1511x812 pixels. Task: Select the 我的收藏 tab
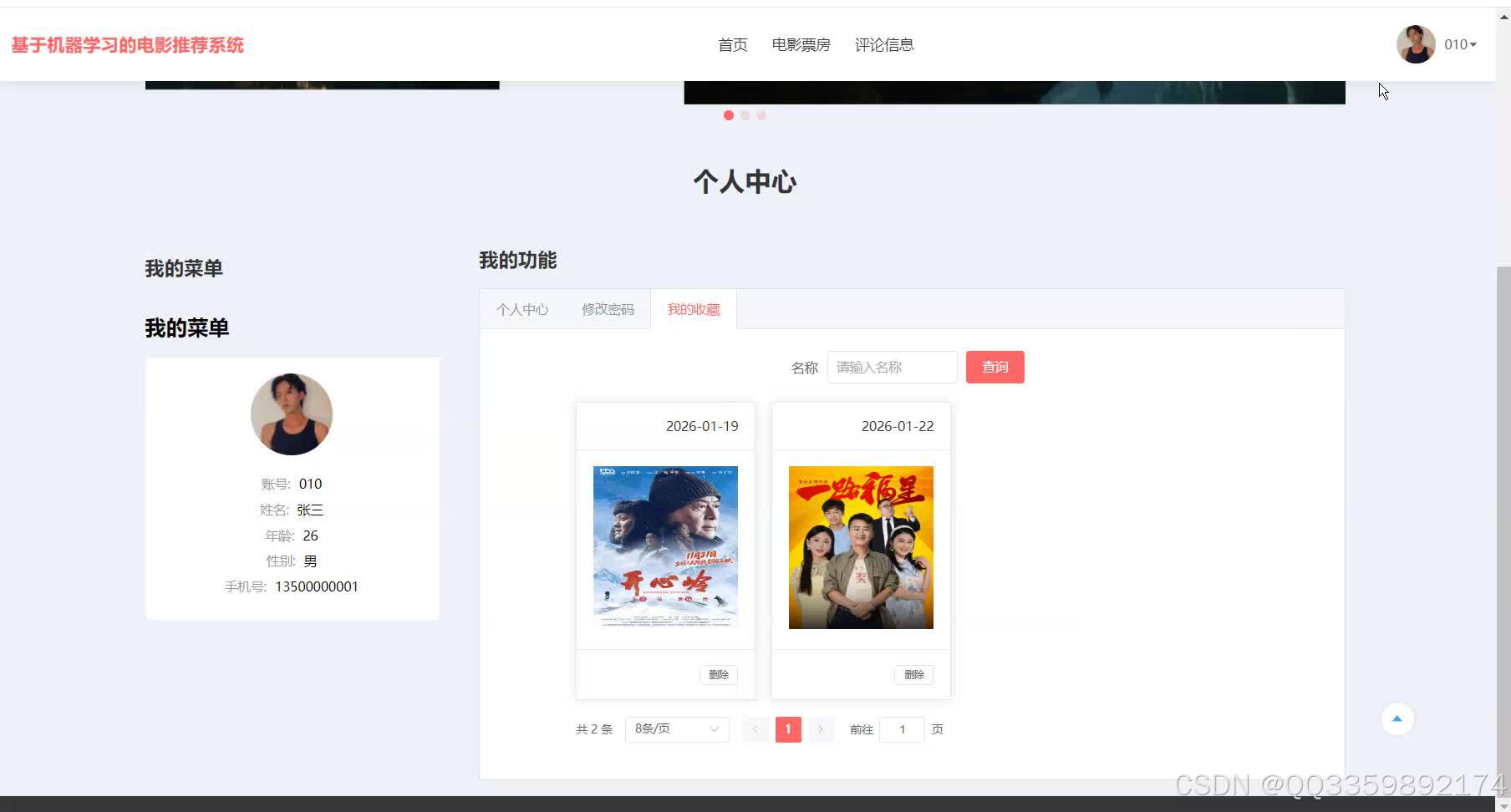pos(694,309)
